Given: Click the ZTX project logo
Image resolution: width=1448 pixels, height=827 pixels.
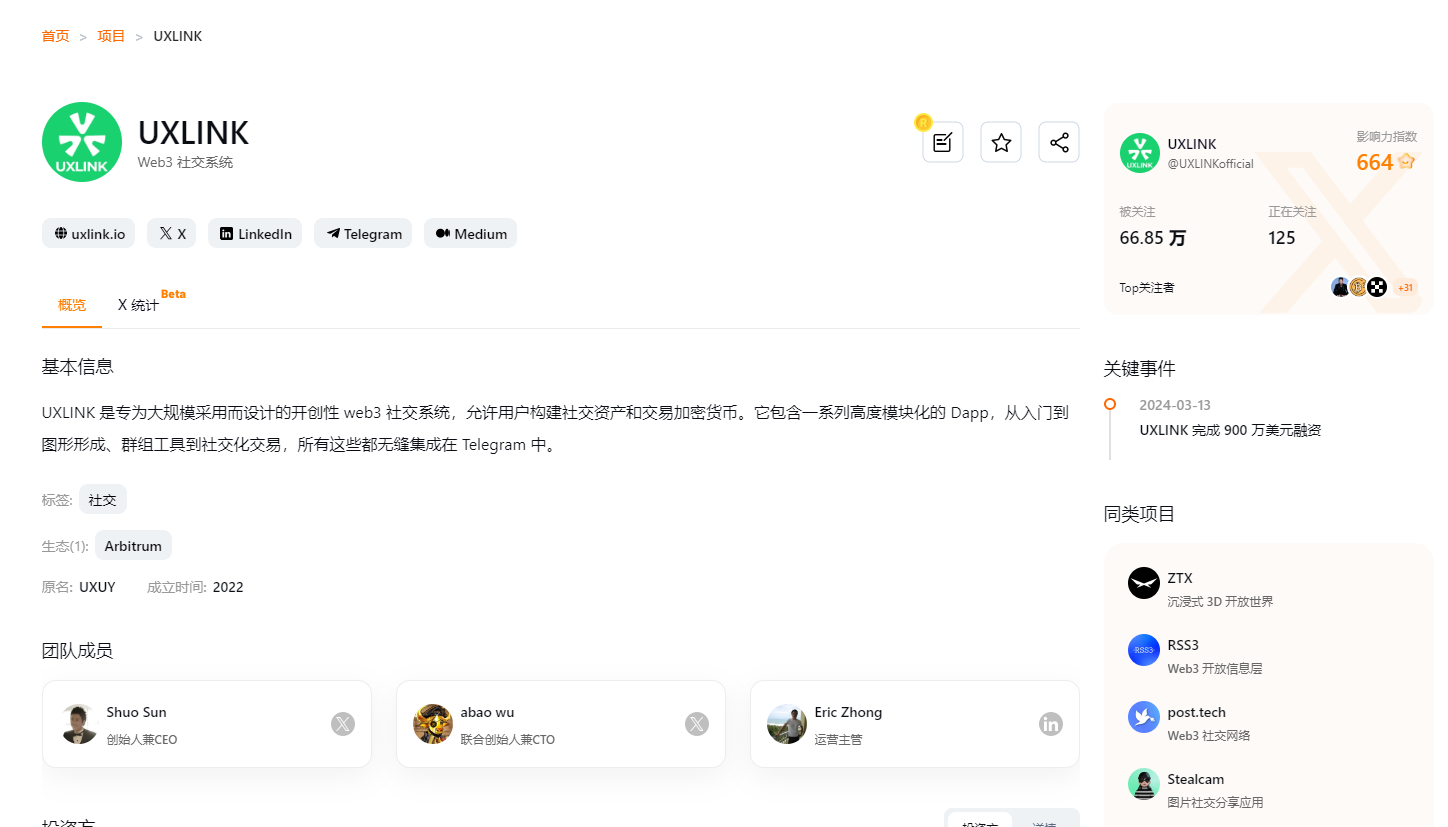Looking at the screenshot, I should coord(1144,583).
